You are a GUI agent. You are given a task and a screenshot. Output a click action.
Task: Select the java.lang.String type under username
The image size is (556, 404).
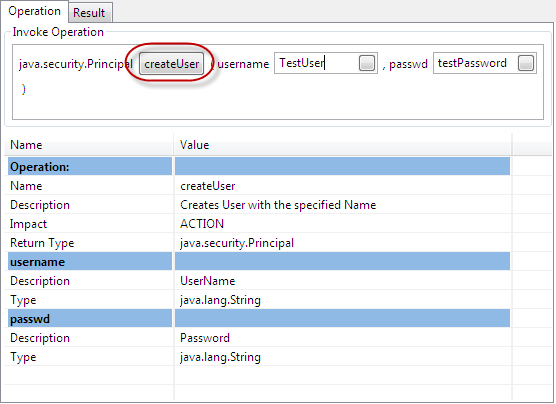pos(342,300)
